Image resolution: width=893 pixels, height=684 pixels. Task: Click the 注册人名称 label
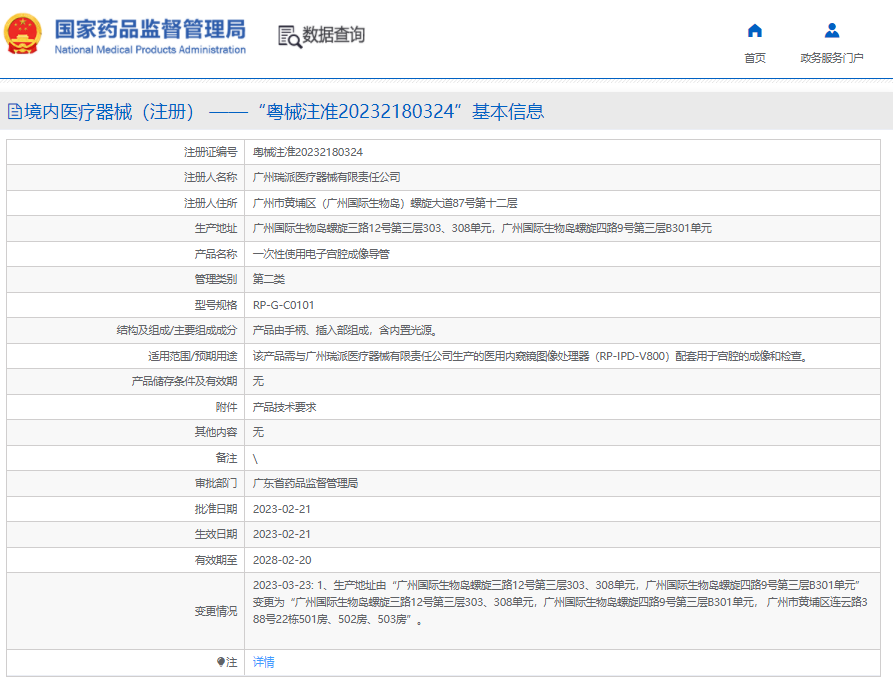[210, 178]
